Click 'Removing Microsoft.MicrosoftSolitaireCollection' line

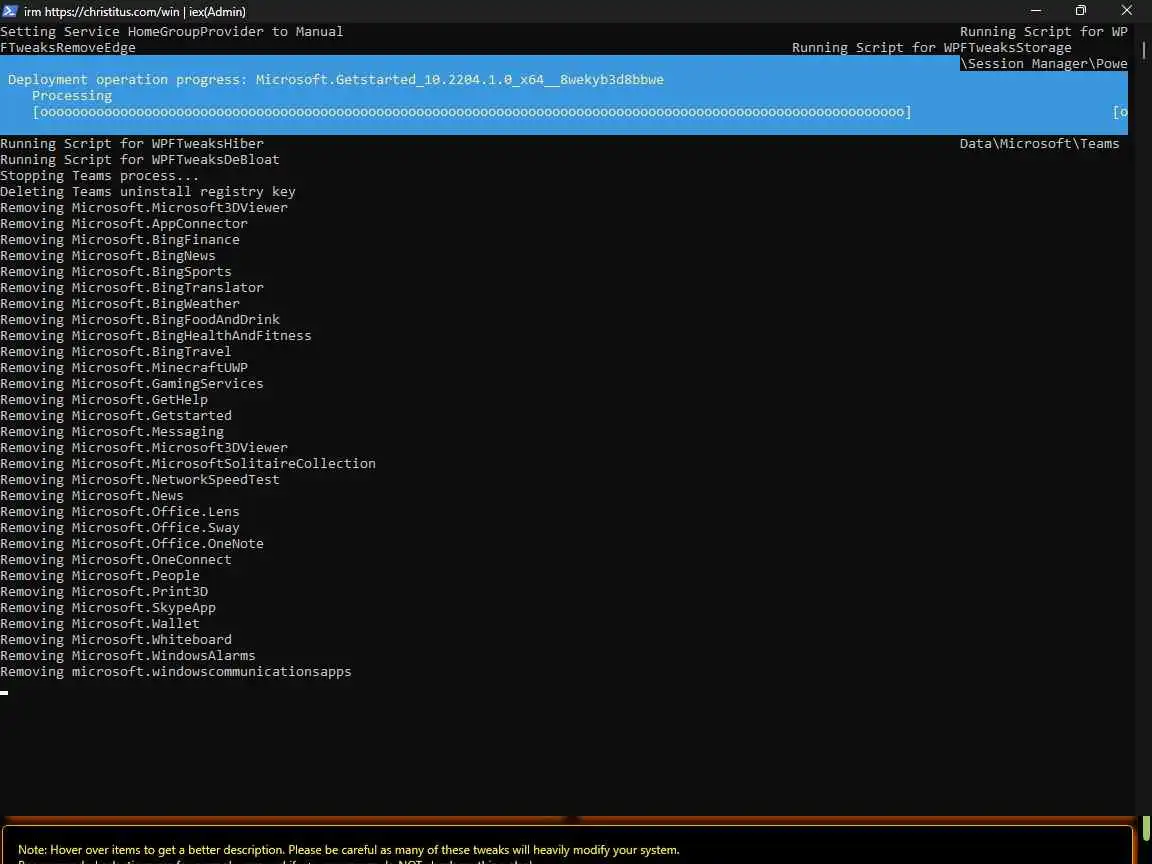pyautogui.click(x=187, y=464)
